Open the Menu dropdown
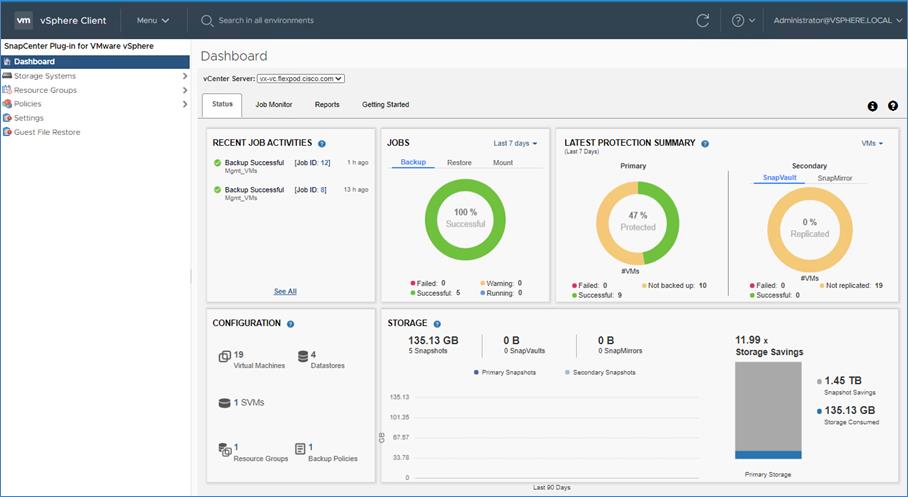This screenshot has width=908, height=497. 153,20
